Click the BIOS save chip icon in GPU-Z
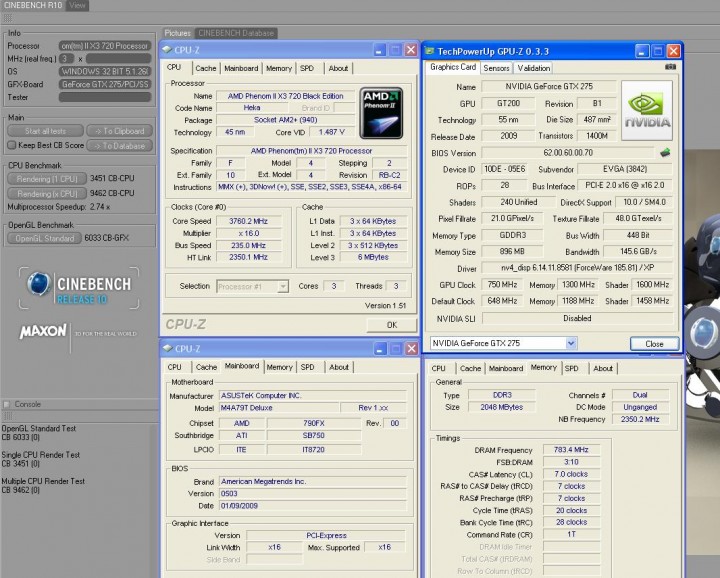Image resolution: width=720 pixels, height=578 pixels. click(x=664, y=153)
